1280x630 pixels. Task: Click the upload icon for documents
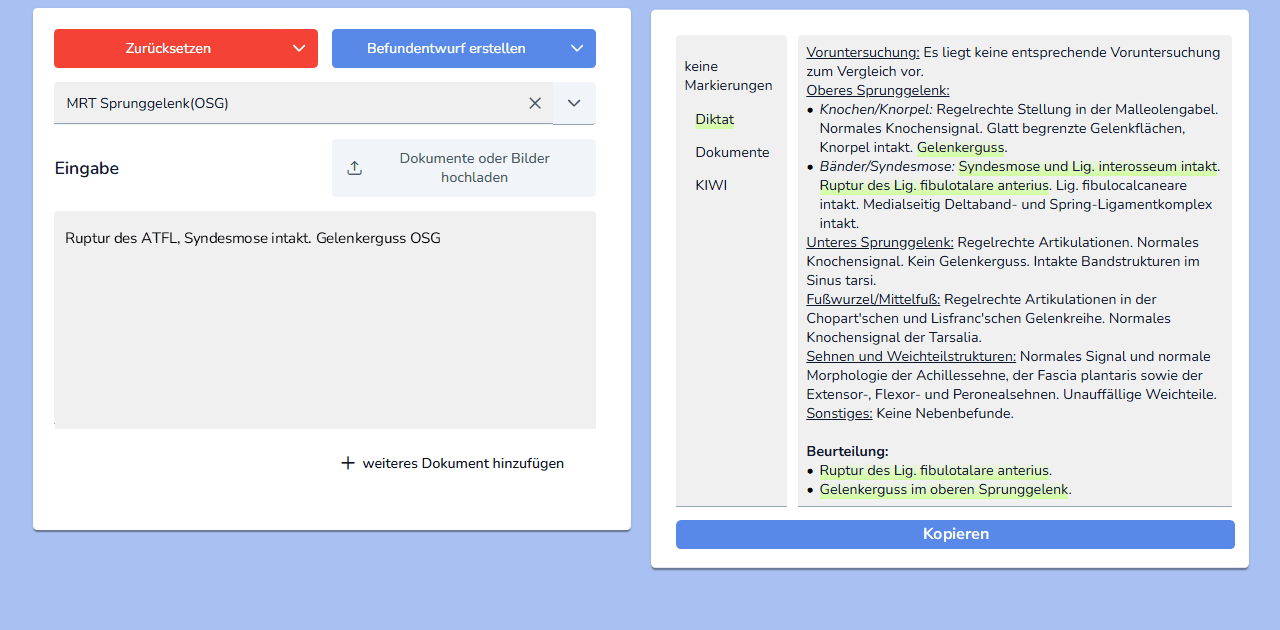tap(354, 168)
